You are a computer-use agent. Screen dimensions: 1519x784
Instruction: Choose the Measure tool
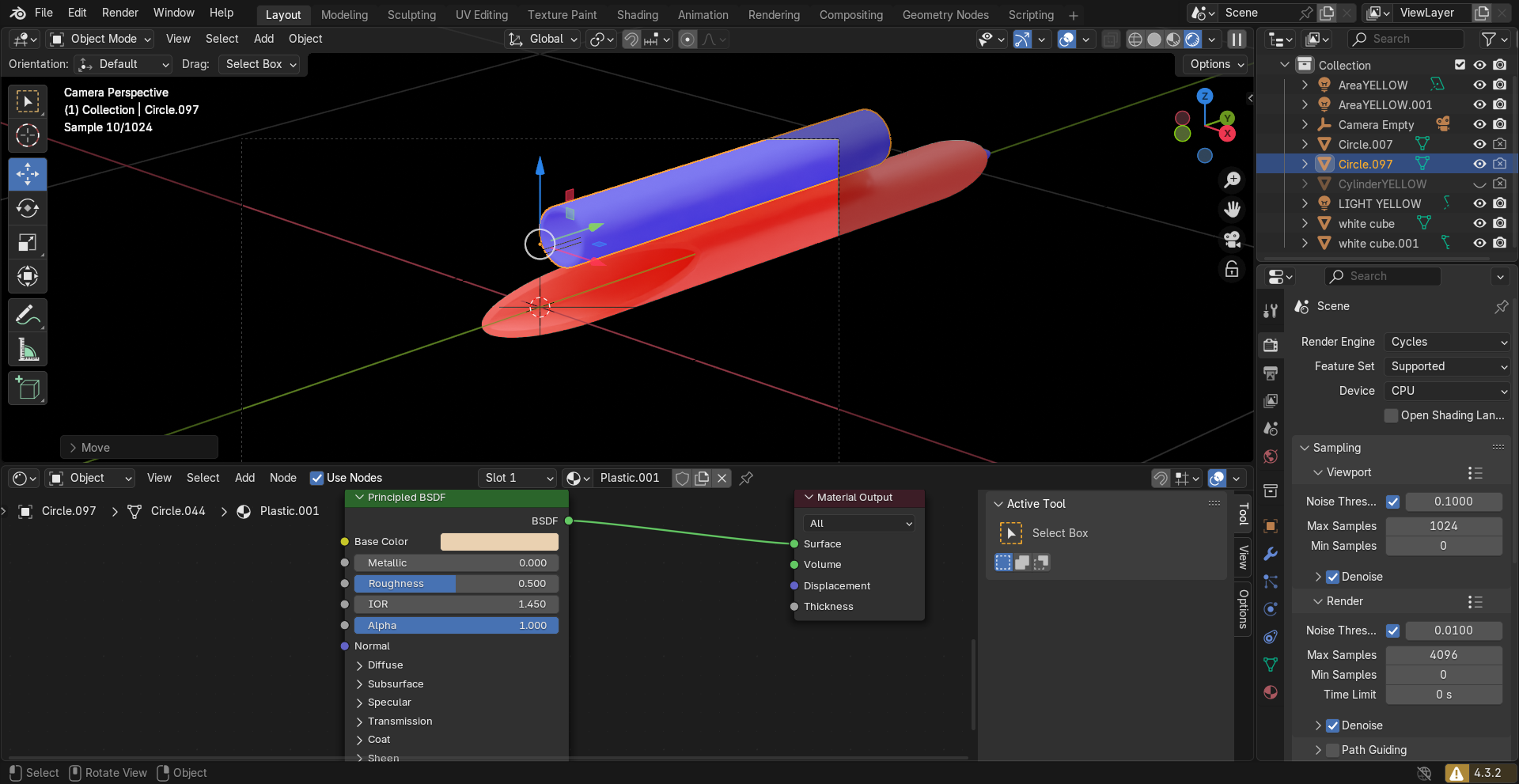point(28,349)
